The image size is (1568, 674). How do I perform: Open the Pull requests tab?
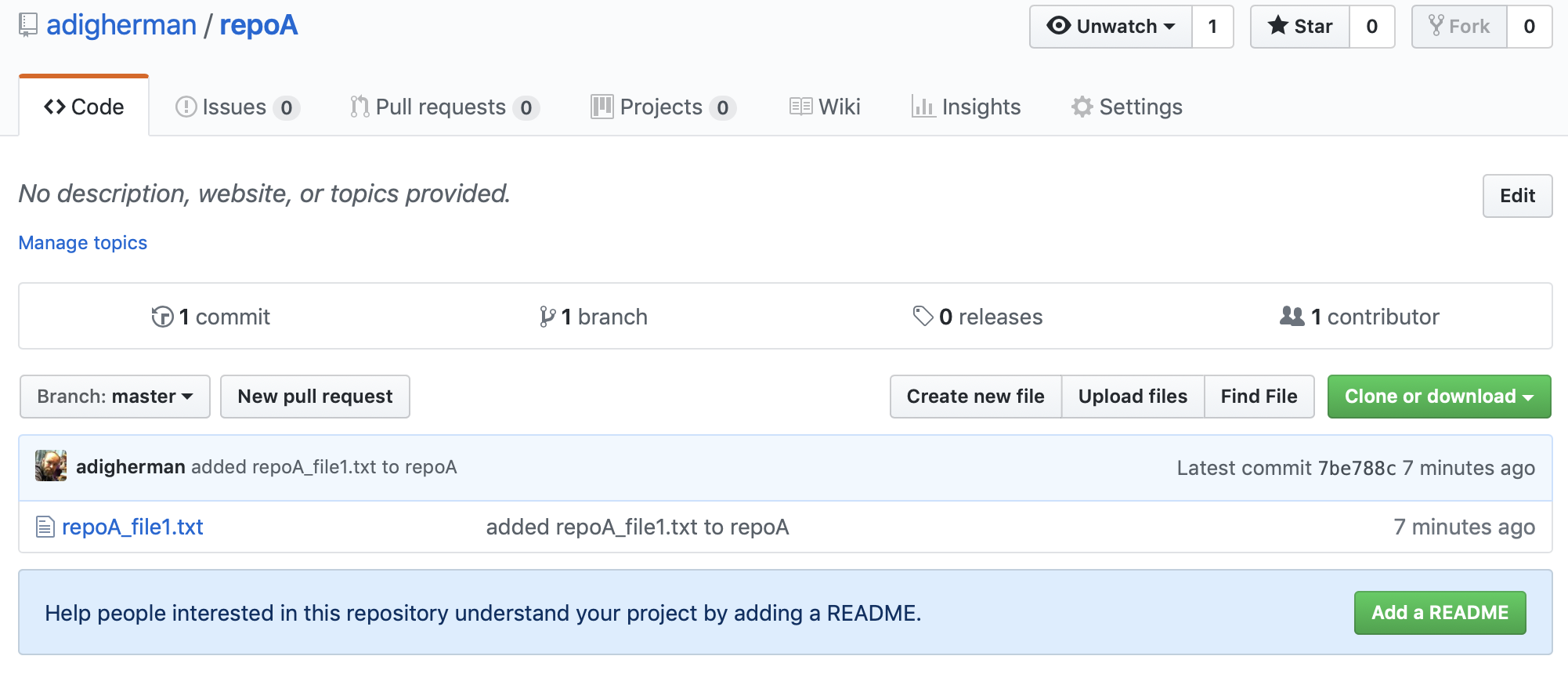(x=444, y=107)
